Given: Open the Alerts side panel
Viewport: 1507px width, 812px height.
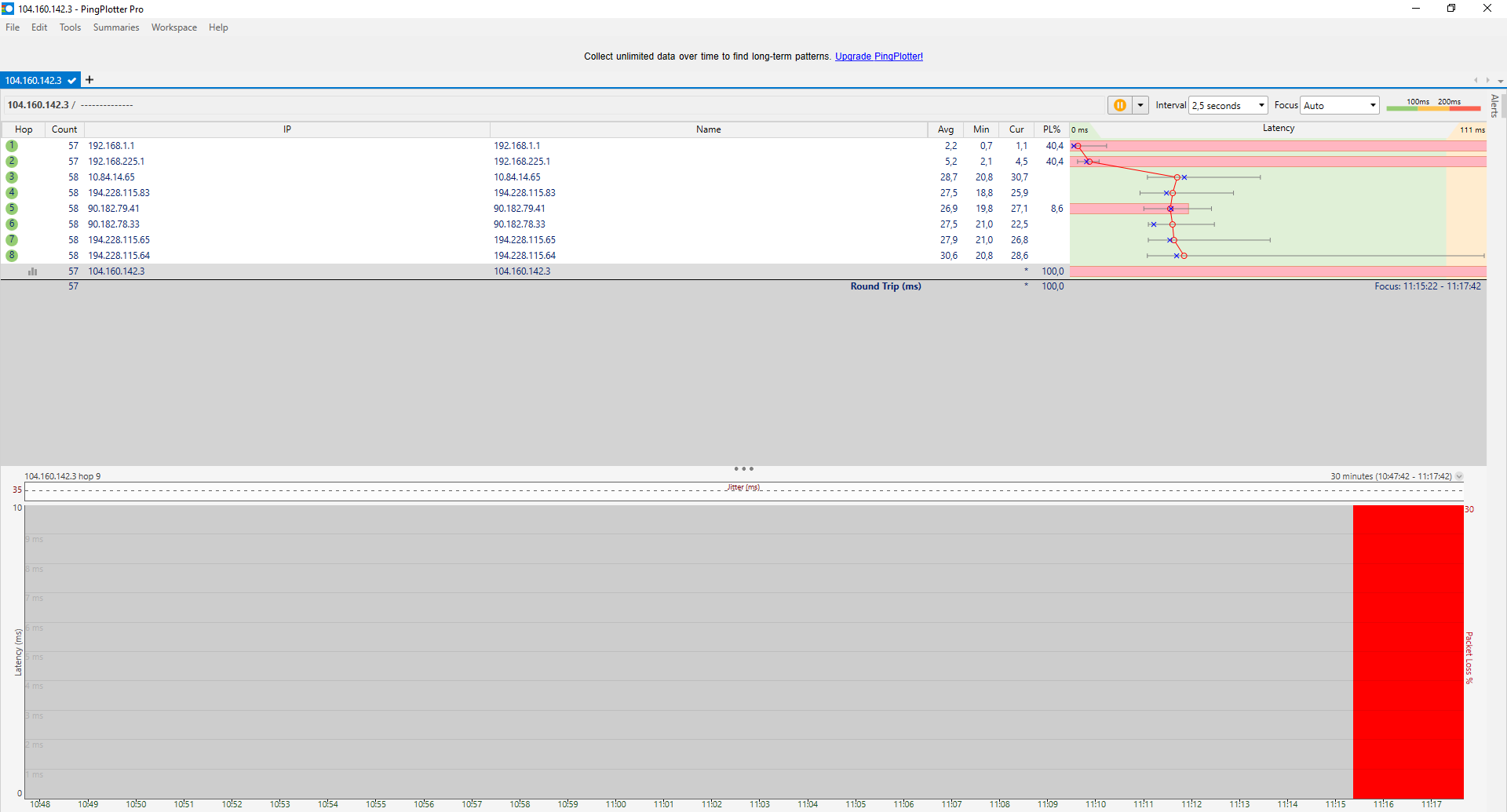Looking at the screenshot, I should [x=1494, y=106].
